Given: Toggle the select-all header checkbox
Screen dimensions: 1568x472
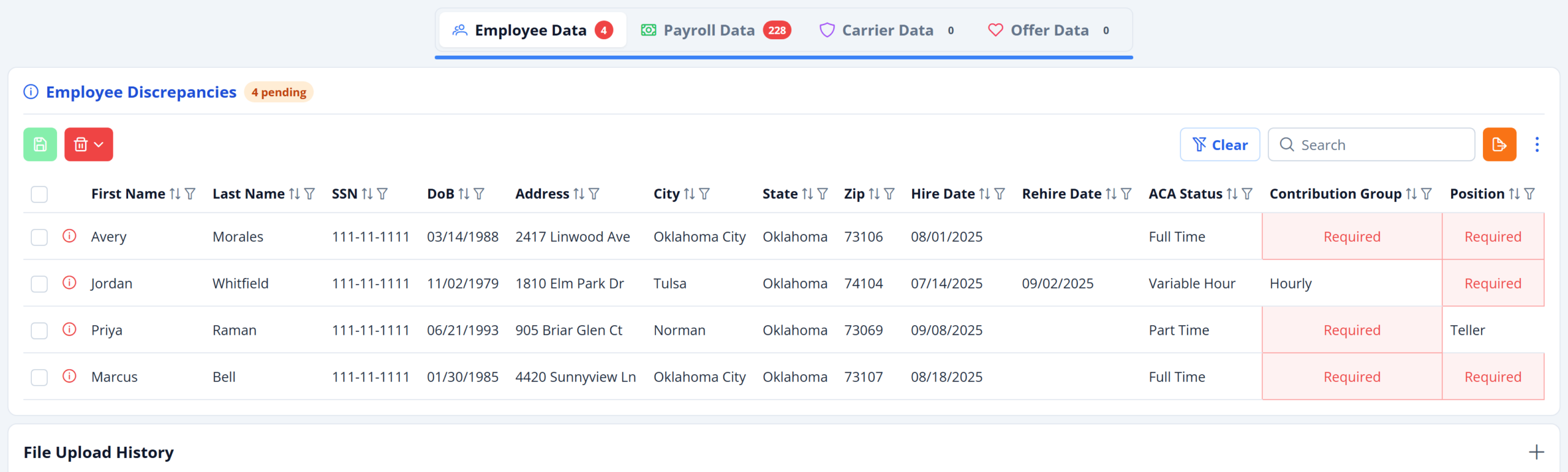Looking at the screenshot, I should 39,194.
